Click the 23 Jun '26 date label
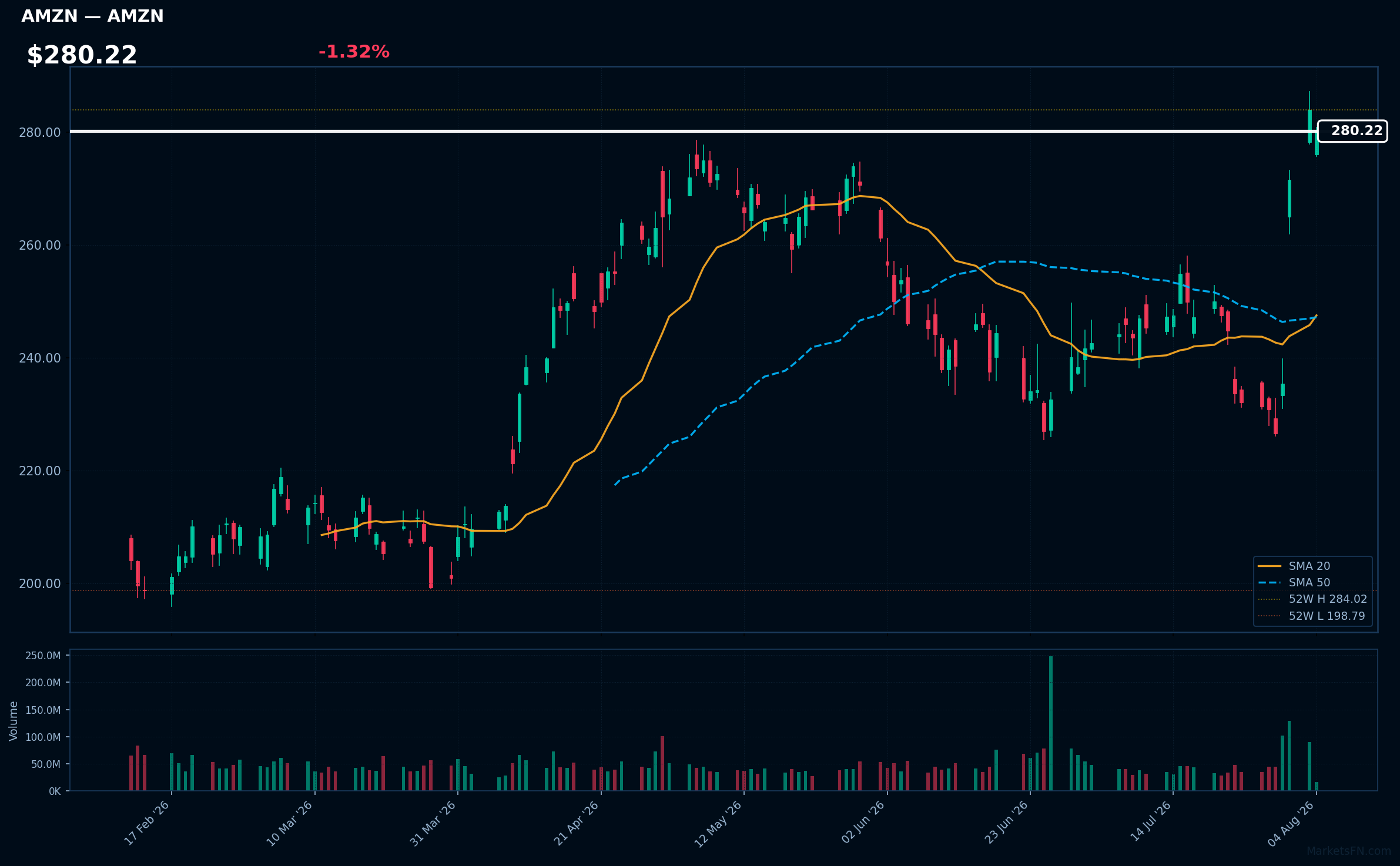Viewport: 1400px width, 866px height. pyautogui.click(x=1006, y=823)
